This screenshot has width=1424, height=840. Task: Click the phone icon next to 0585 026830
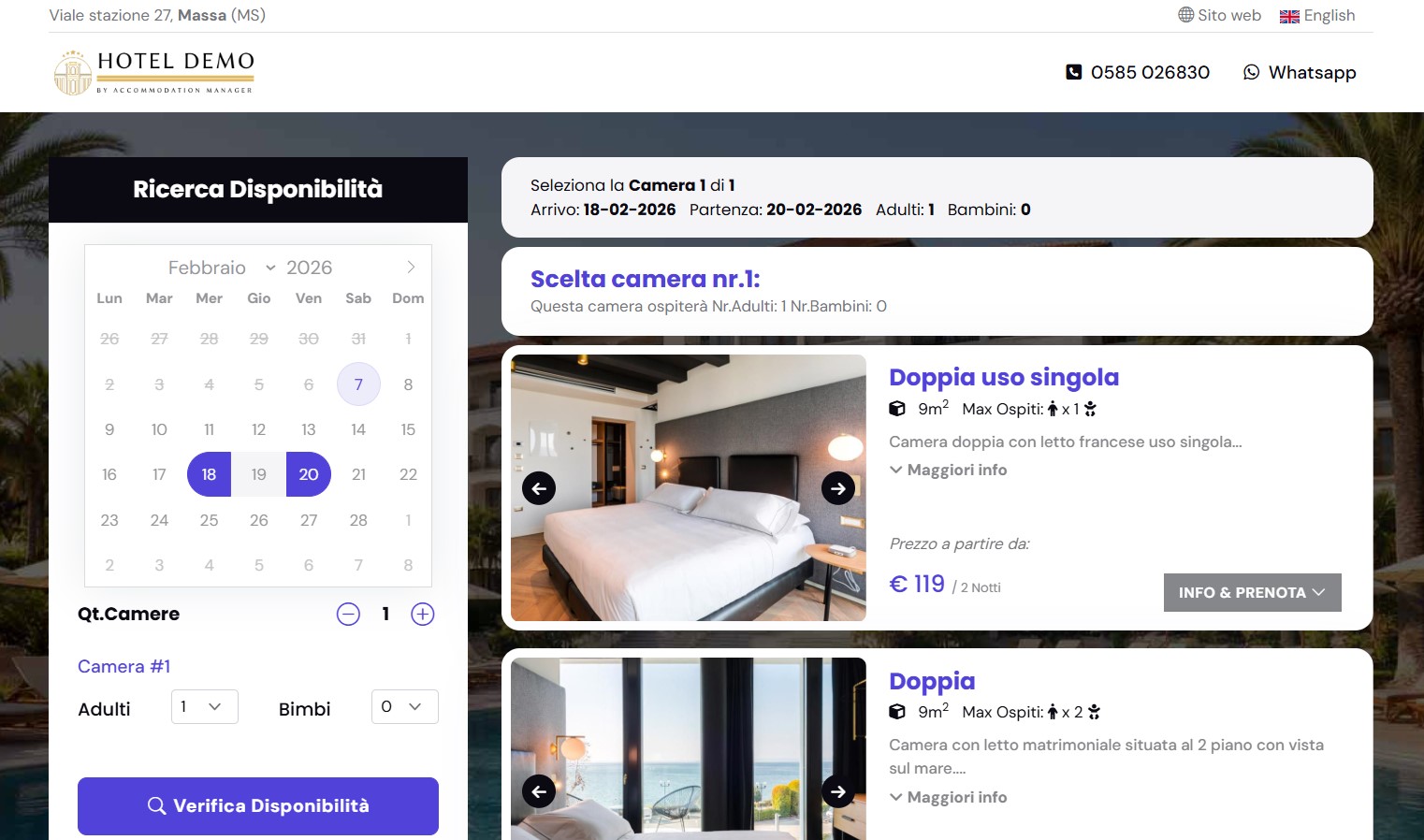(1072, 72)
